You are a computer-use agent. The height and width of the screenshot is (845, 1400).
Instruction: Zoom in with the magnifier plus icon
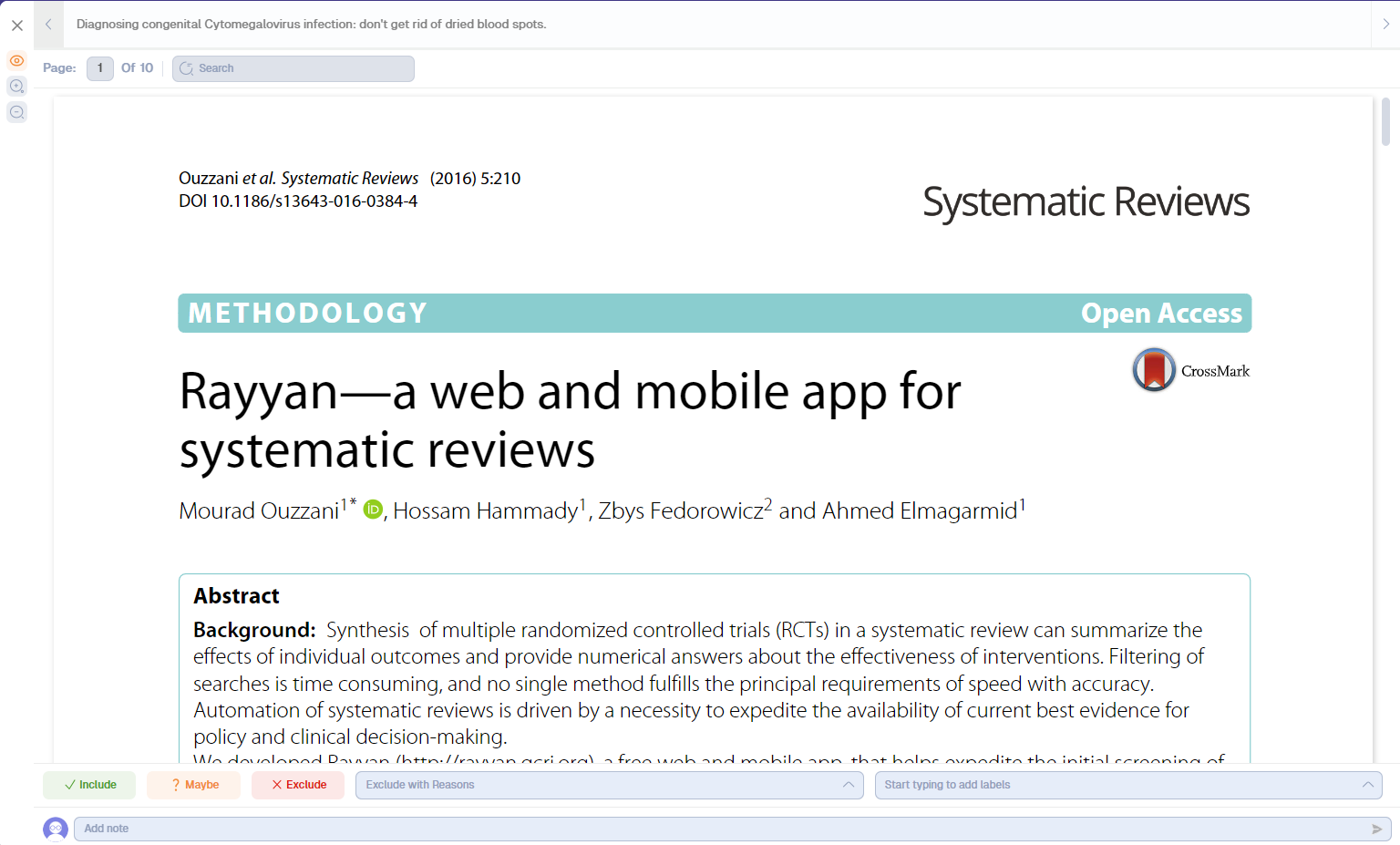(x=16, y=87)
